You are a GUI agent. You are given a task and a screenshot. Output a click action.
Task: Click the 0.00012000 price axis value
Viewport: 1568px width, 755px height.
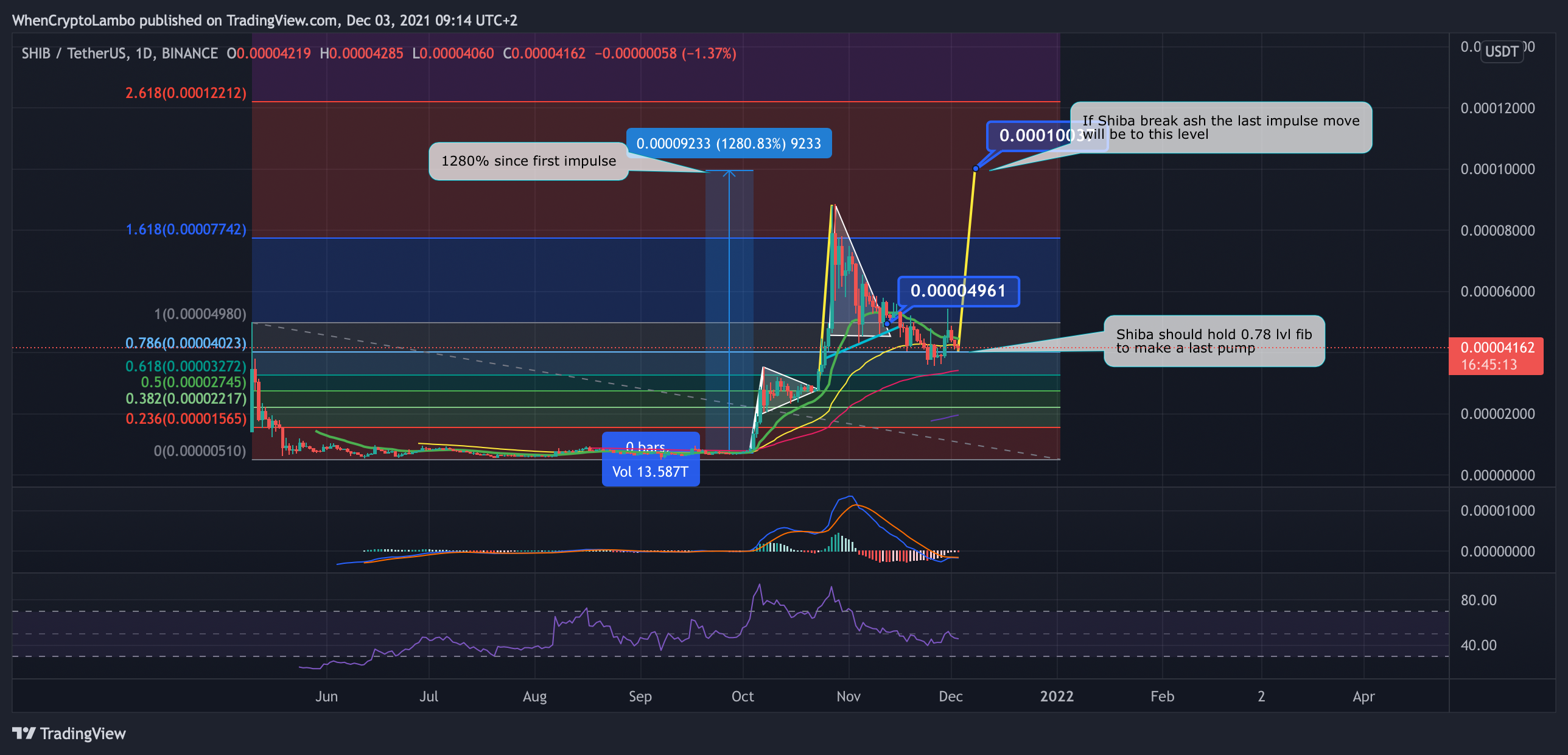(x=1497, y=108)
